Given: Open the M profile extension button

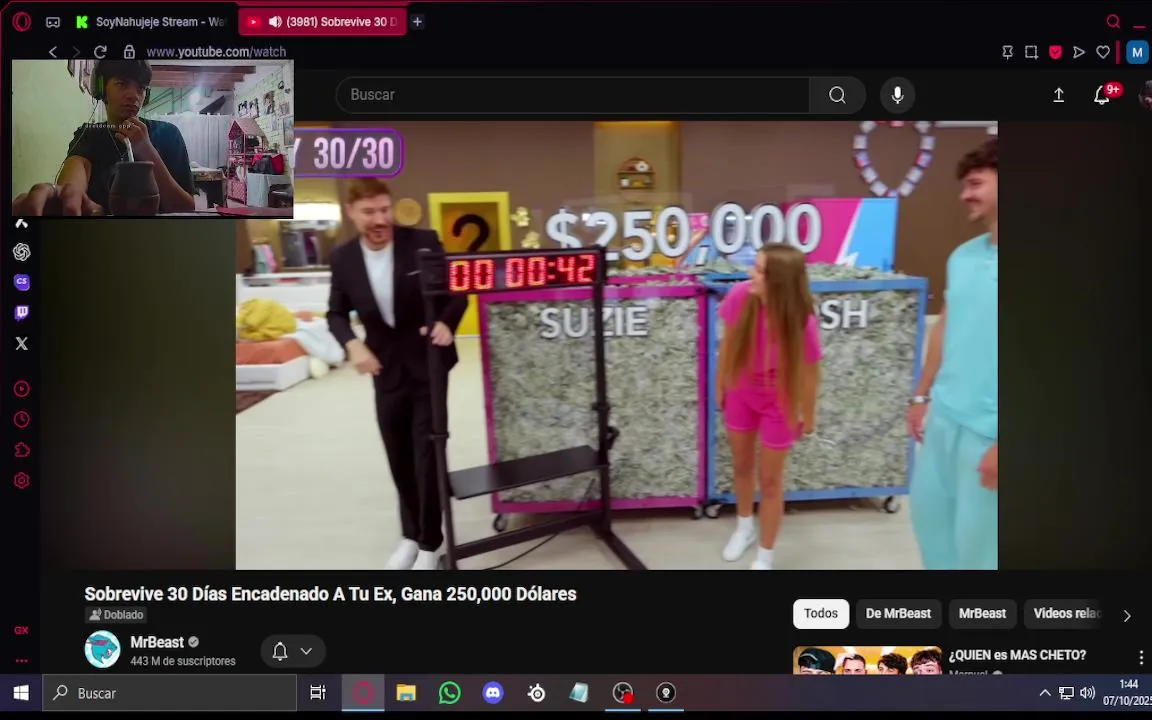Looking at the screenshot, I should click(1137, 52).
